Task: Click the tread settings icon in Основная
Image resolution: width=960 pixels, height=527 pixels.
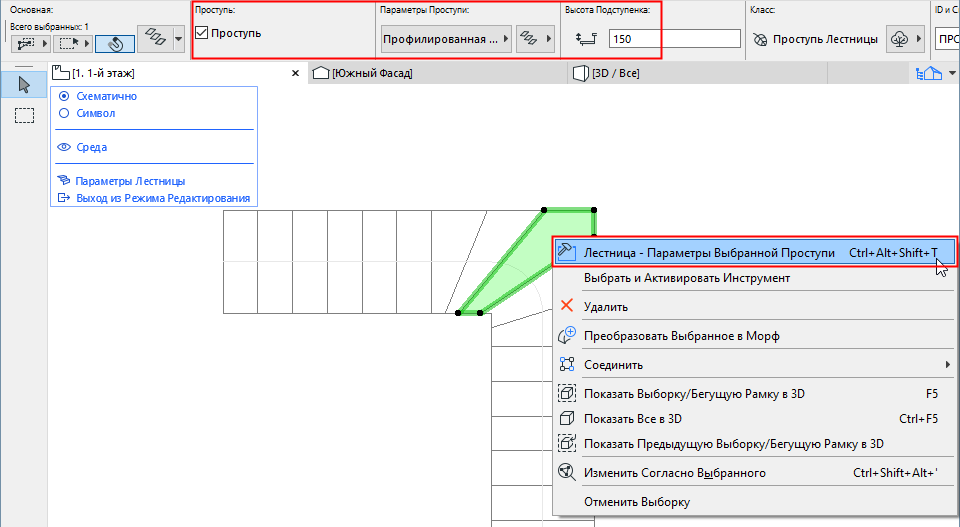Action: 156,39
